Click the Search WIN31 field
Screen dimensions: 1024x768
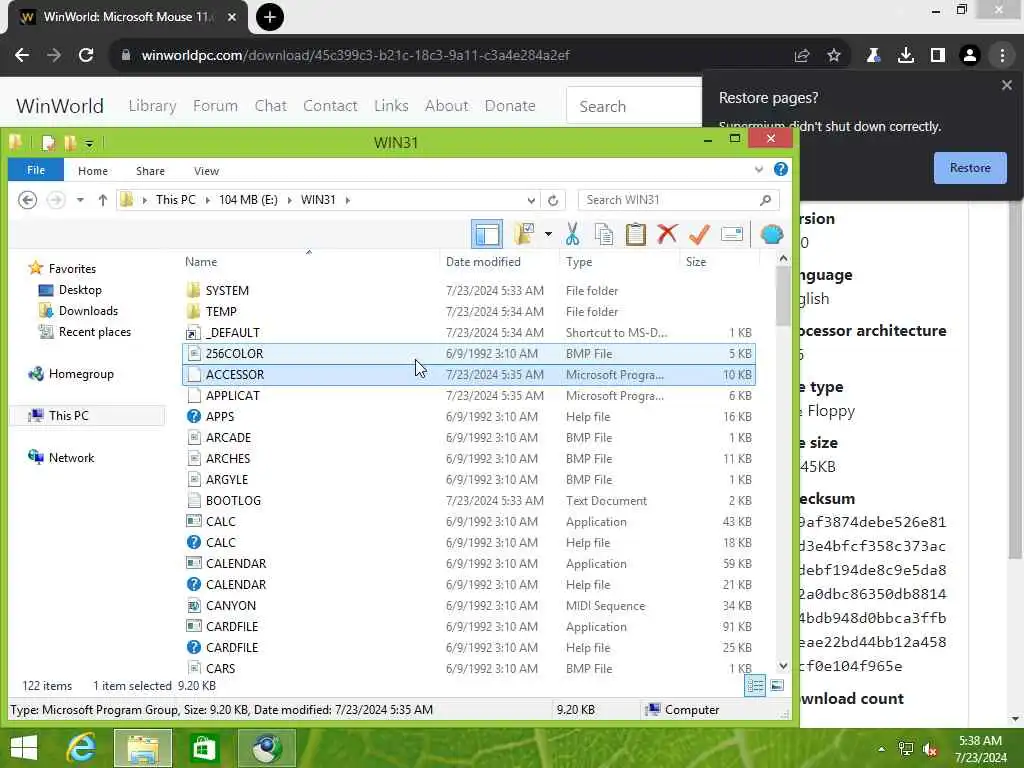(x=679, y=200)
